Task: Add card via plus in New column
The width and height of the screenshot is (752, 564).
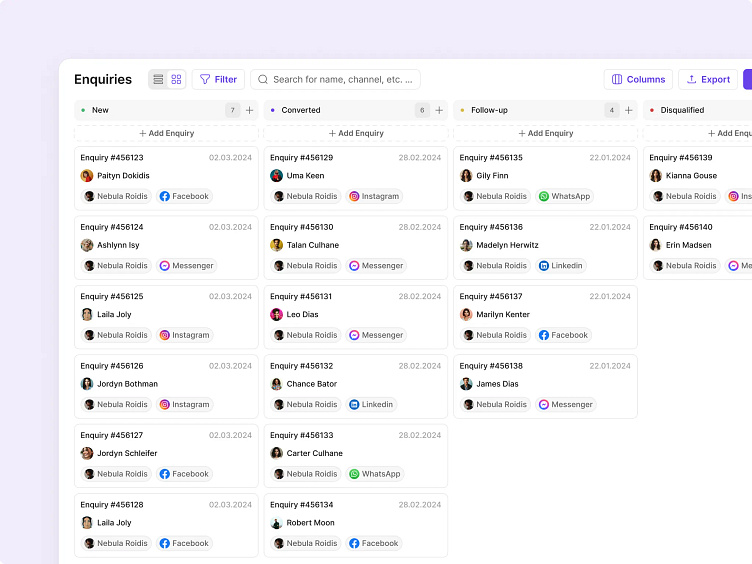Action: (x=249, y=110)
